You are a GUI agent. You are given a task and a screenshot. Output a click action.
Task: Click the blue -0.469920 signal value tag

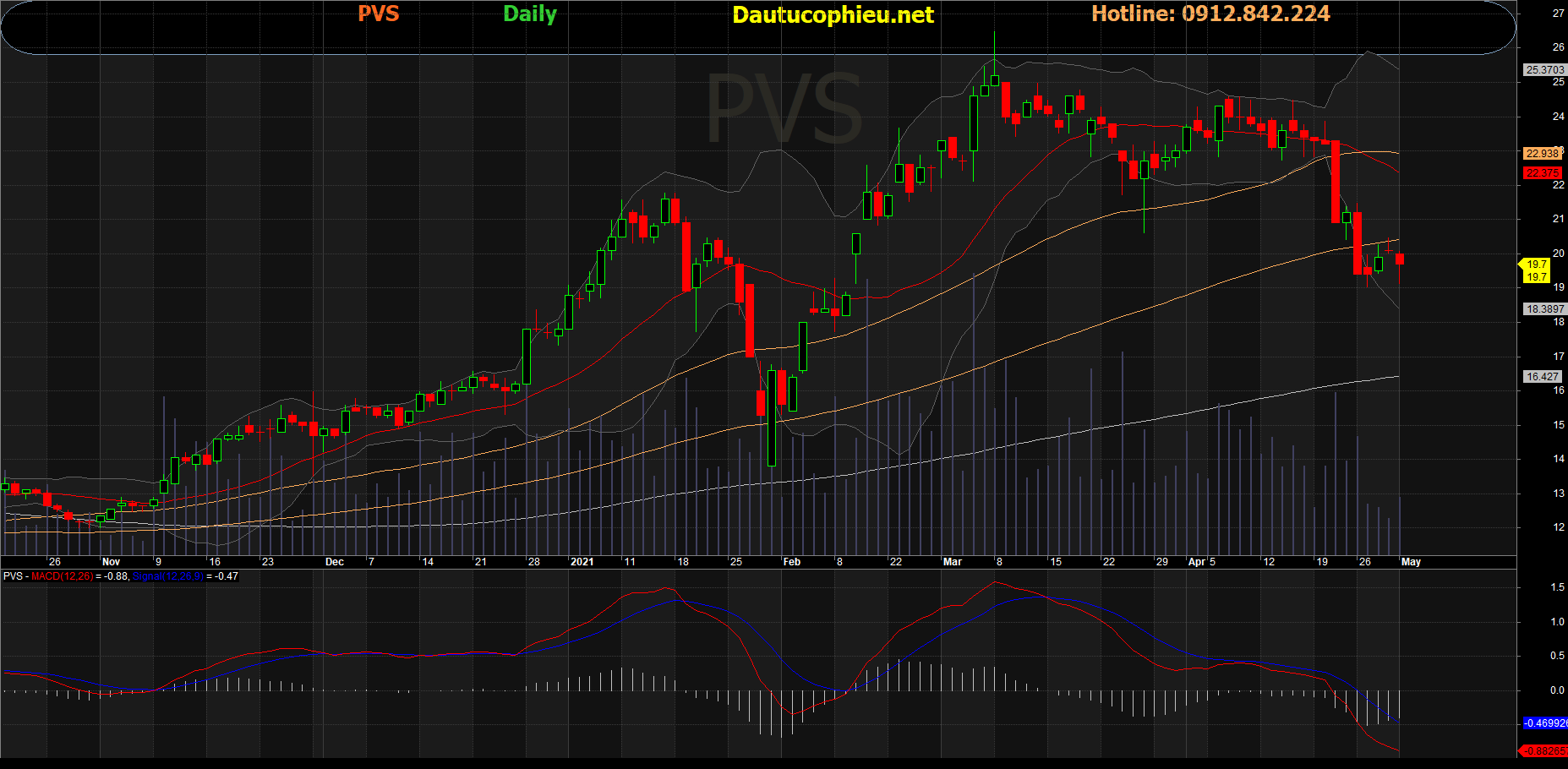pyautogui.click(x=1545, y=723)
